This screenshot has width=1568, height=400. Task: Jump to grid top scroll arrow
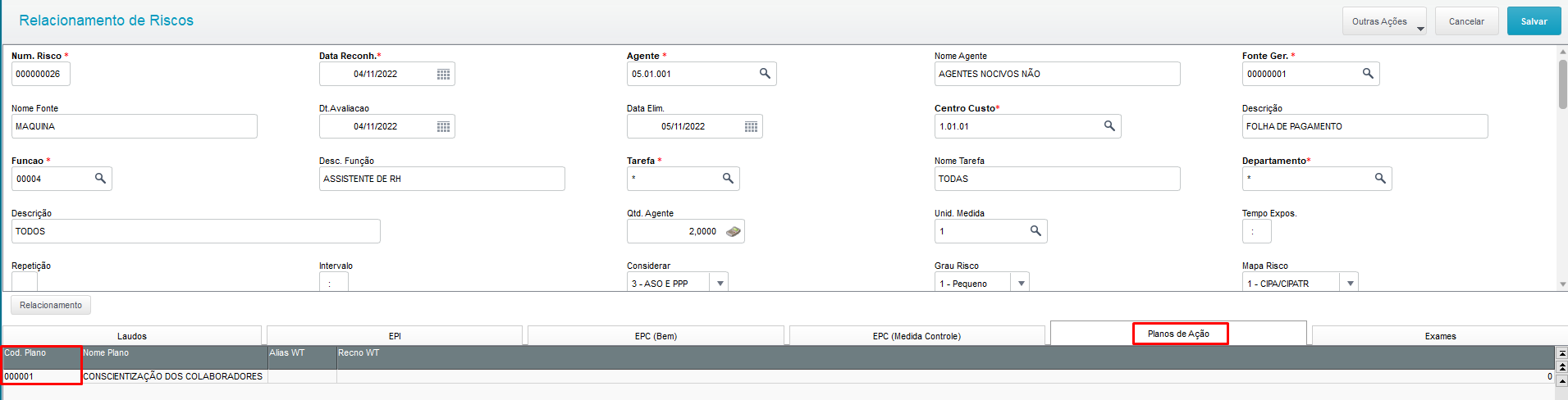pyautogui.click(x=1562, y=352)
